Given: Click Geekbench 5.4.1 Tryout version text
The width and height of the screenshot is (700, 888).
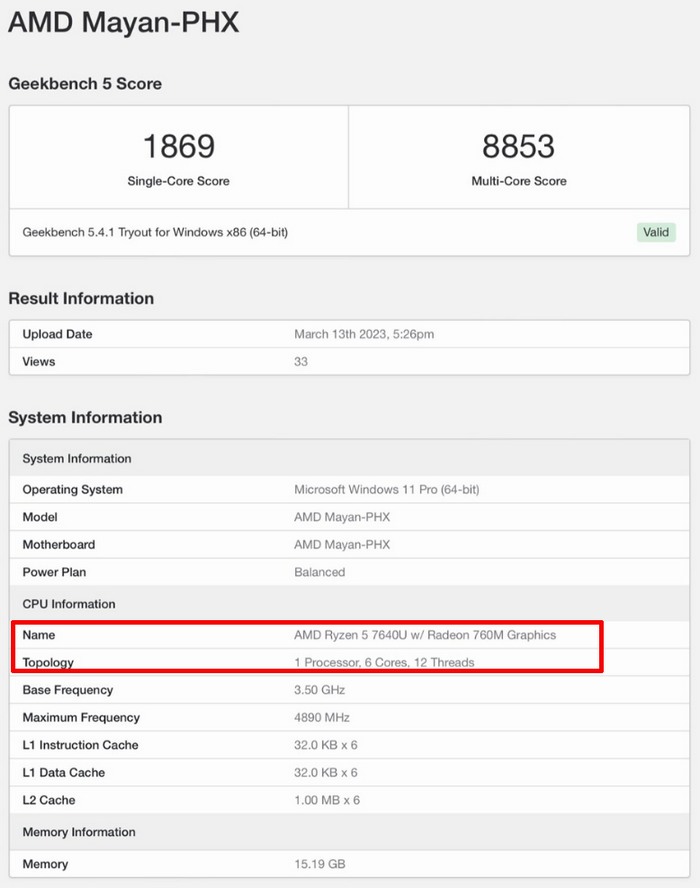Looking at the screenshot, I should pos(155,232).
